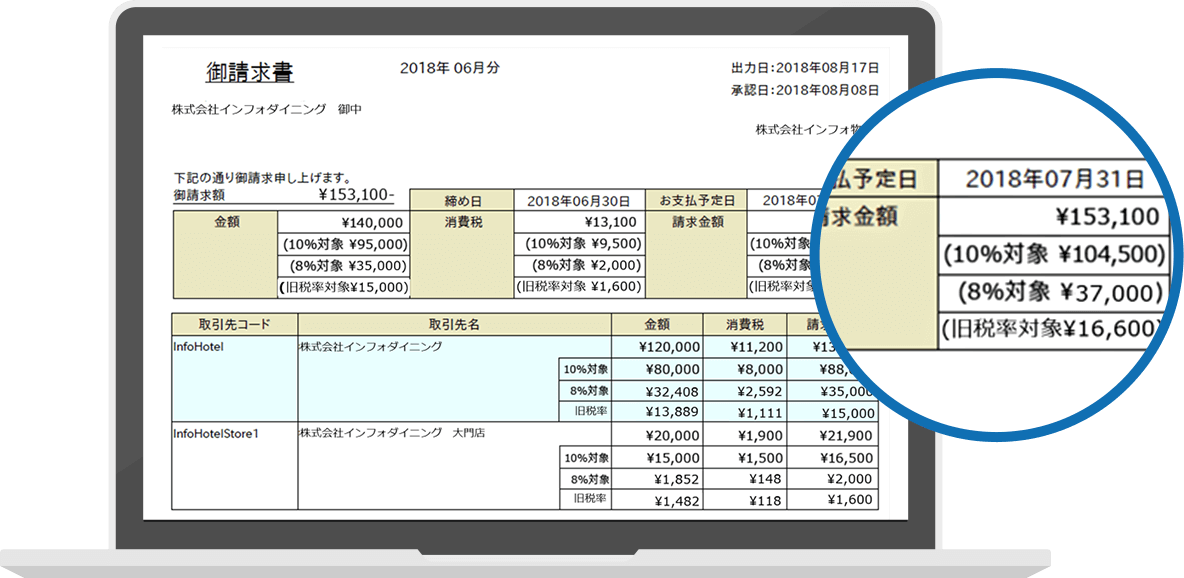
Task: Click the 取引先名 column header
Action: 454,324
